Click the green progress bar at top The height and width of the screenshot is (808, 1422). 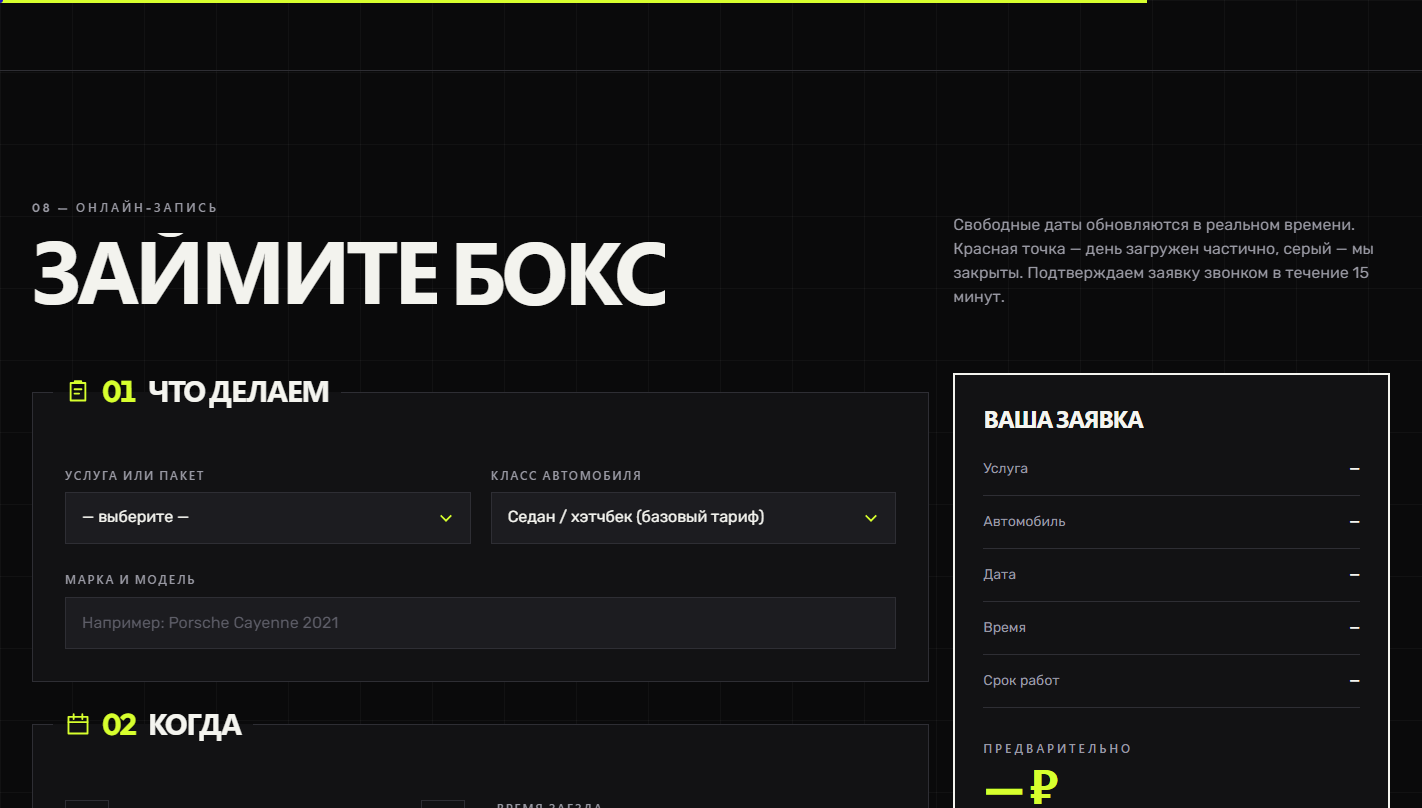[x=573, y=2]
